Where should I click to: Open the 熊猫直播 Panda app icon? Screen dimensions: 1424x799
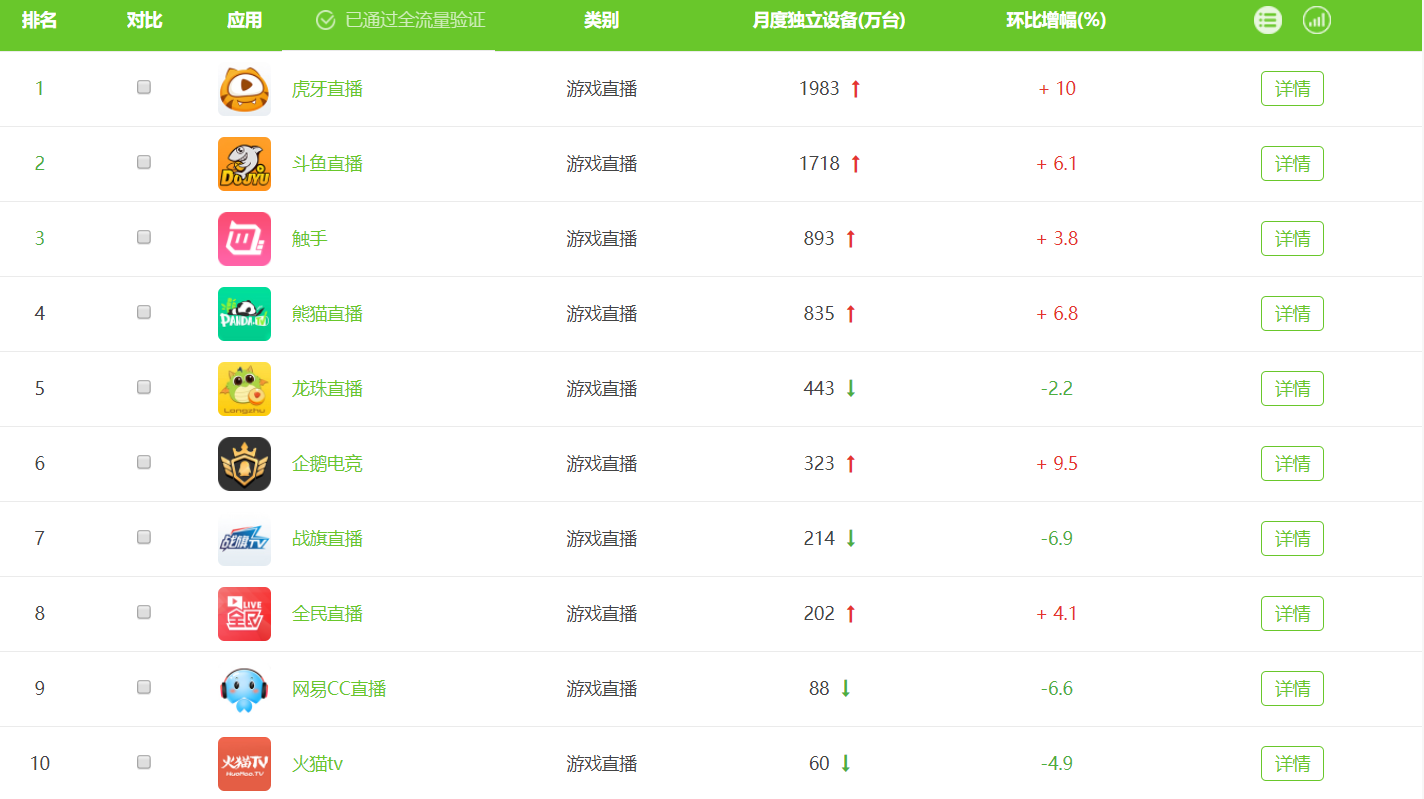(244, 314)
